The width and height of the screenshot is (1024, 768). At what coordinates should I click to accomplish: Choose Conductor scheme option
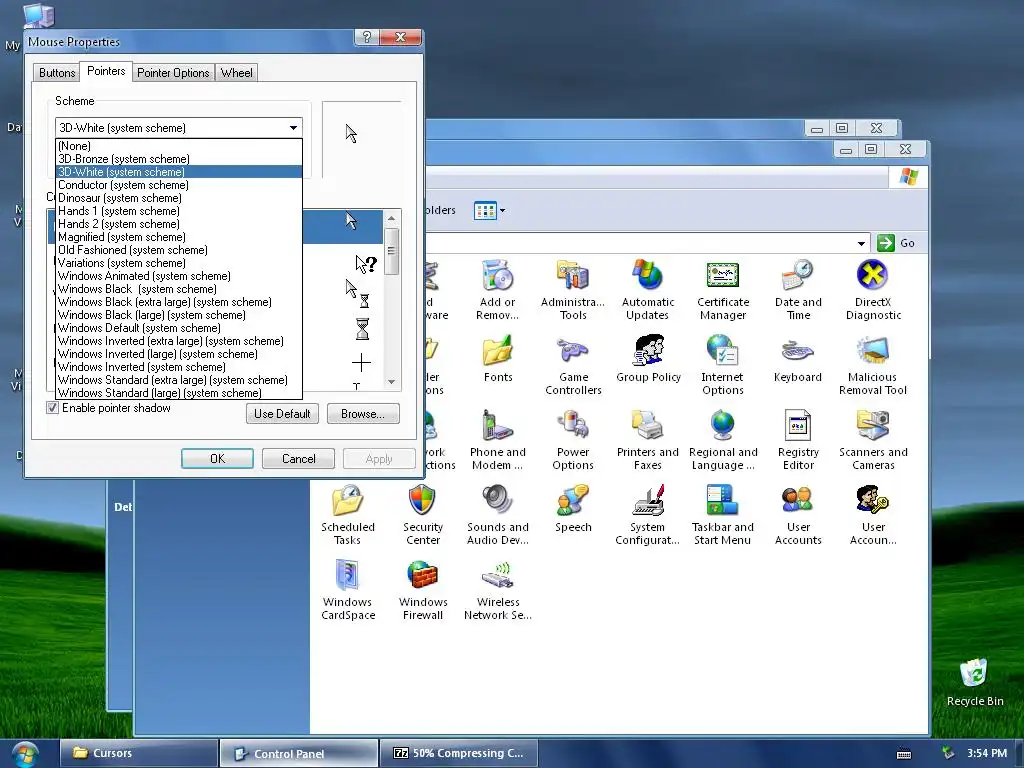point(178,185)
